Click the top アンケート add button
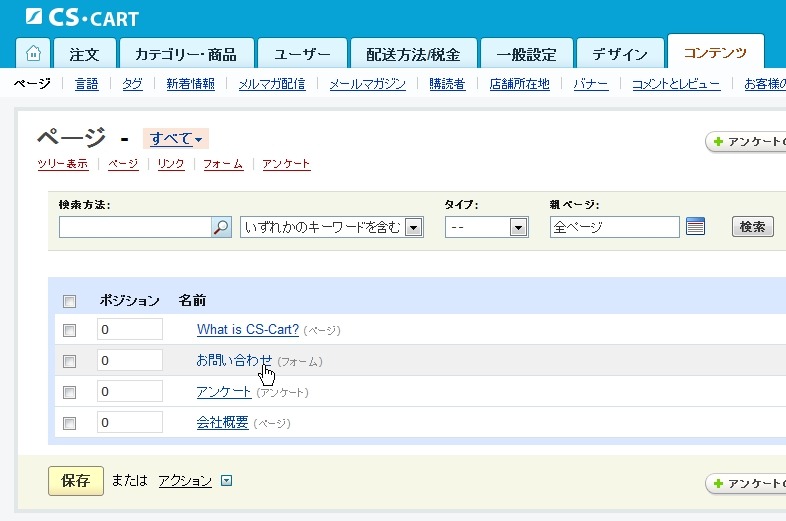786x521 pixels. 746,141
